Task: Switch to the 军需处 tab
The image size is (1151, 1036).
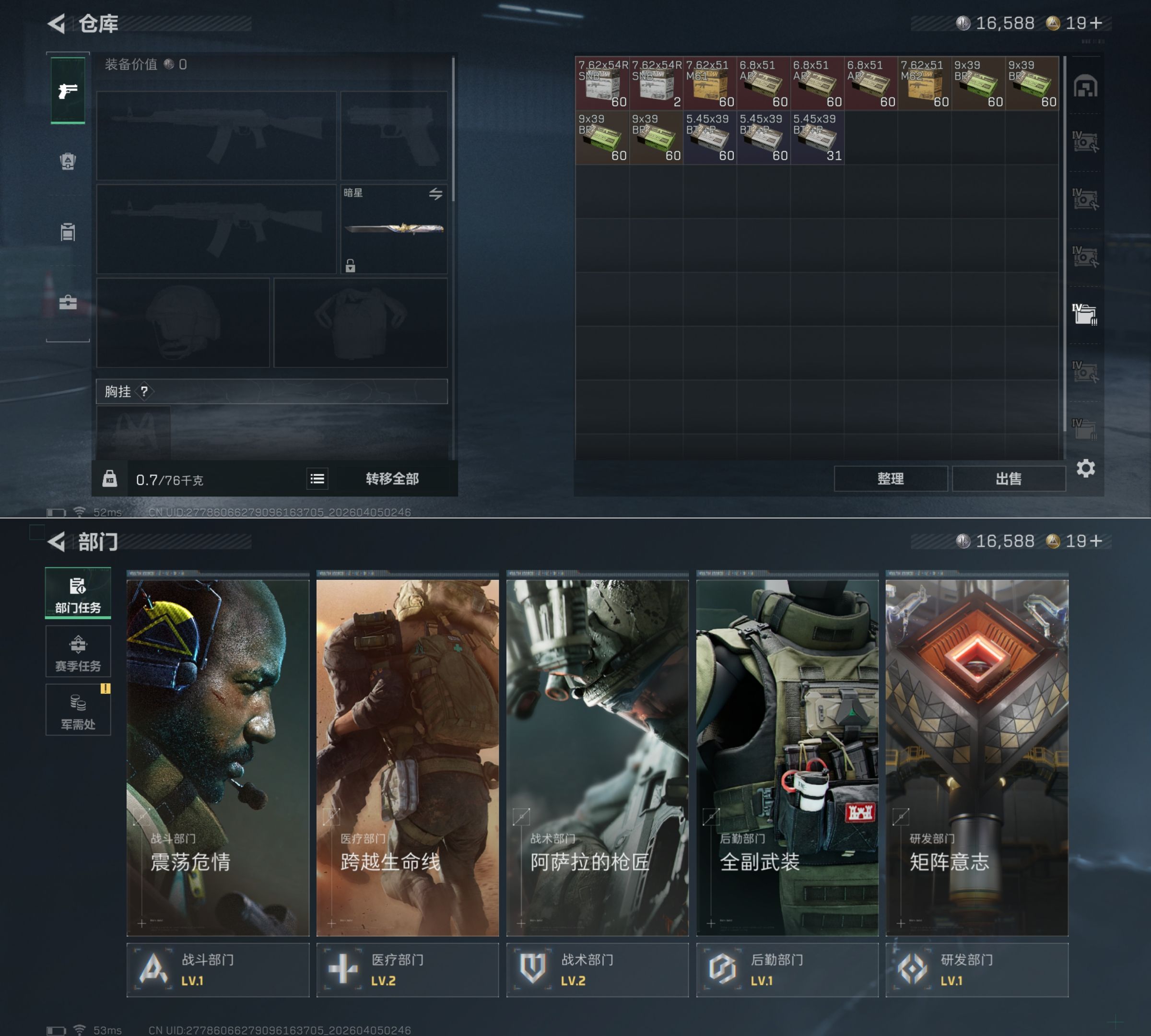Action: [78, 710]
